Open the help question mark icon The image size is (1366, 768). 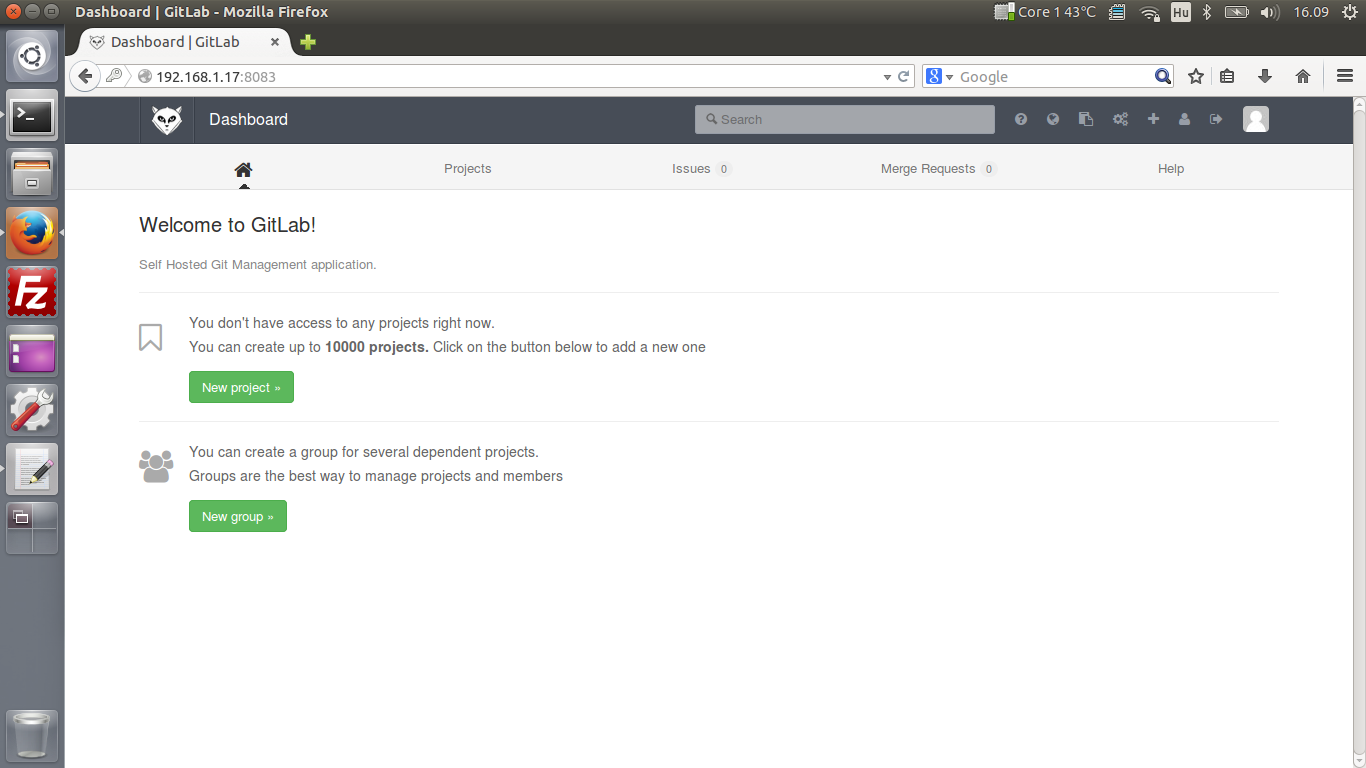(x=1021, y=119)
